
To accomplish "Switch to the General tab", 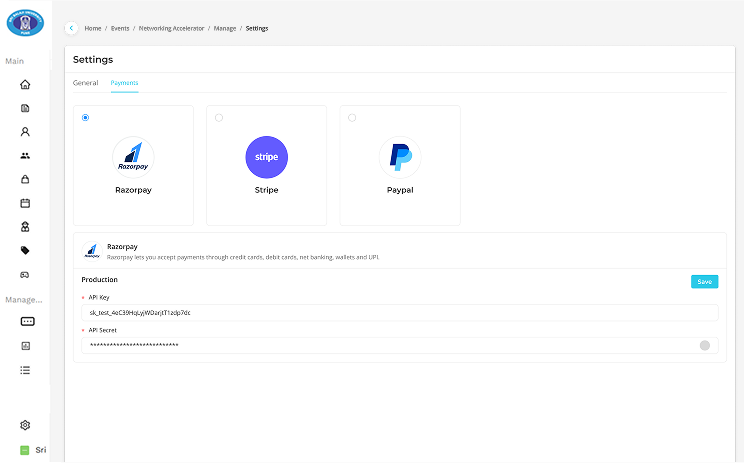I will tap(85, 82).
